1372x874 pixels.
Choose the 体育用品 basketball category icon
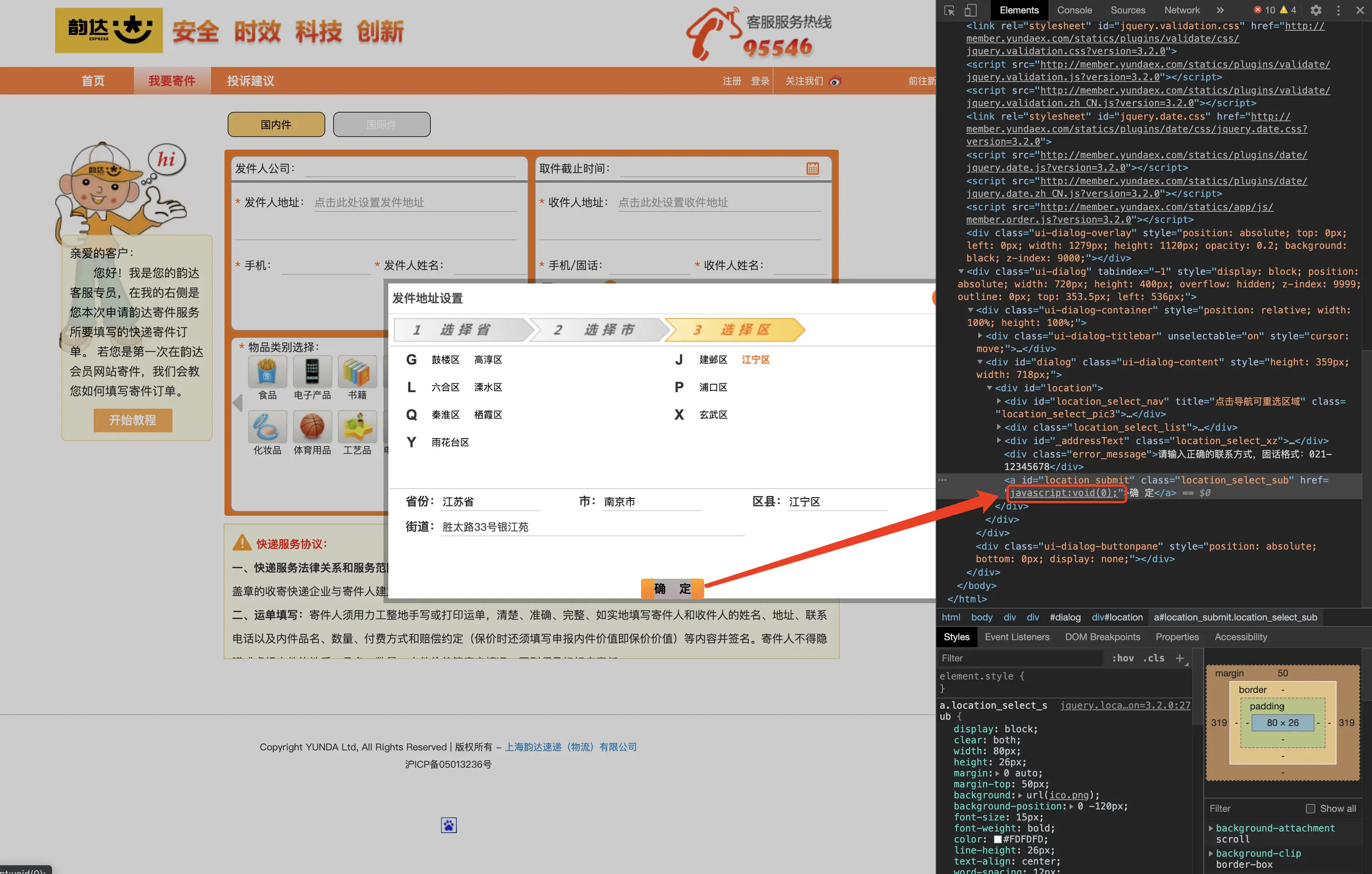coord(312,427)
